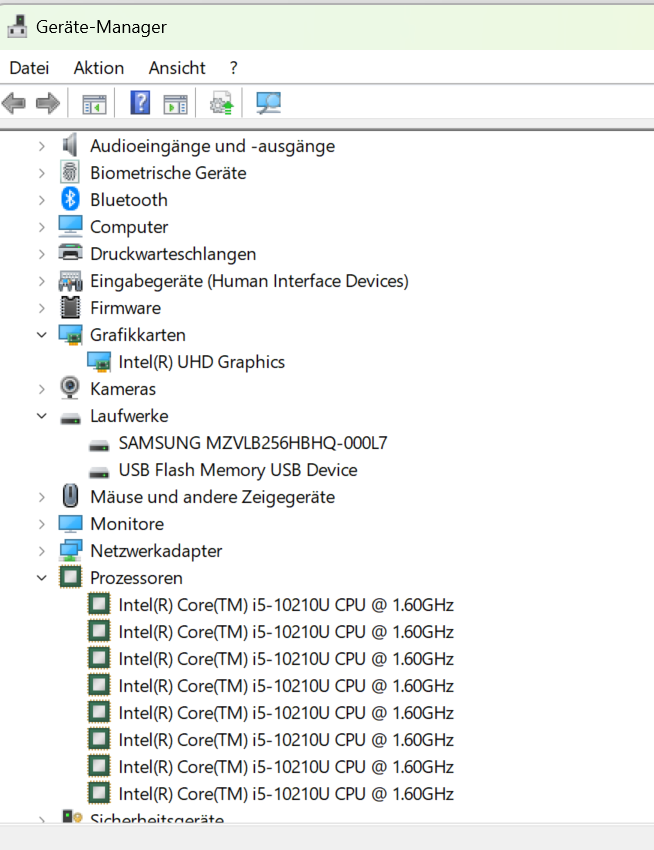Image resolution: width=654 pixels, height=850 pixels.
Task: Collapse the Prozessoren node
Action: click(42, 578)
